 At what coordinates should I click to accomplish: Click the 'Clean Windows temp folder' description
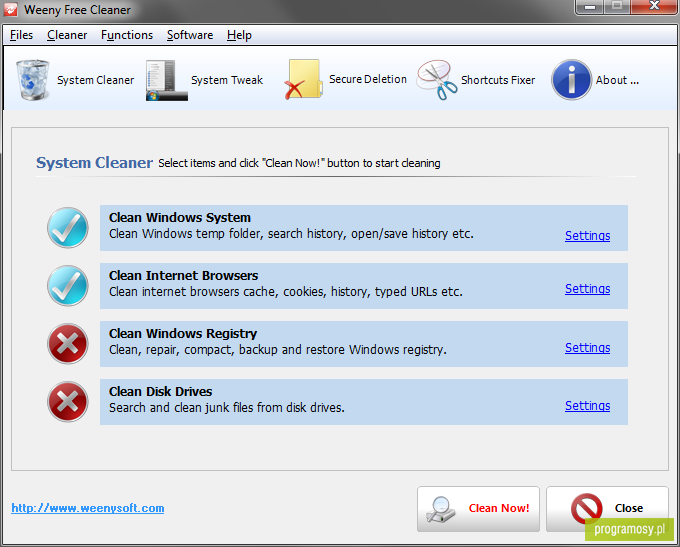(291, 234)
